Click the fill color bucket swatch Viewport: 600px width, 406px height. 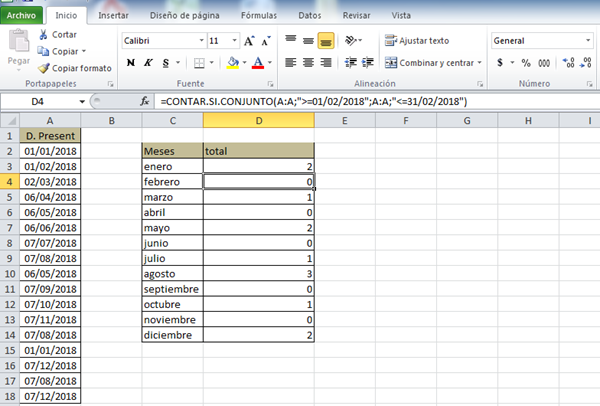[232, 62]
